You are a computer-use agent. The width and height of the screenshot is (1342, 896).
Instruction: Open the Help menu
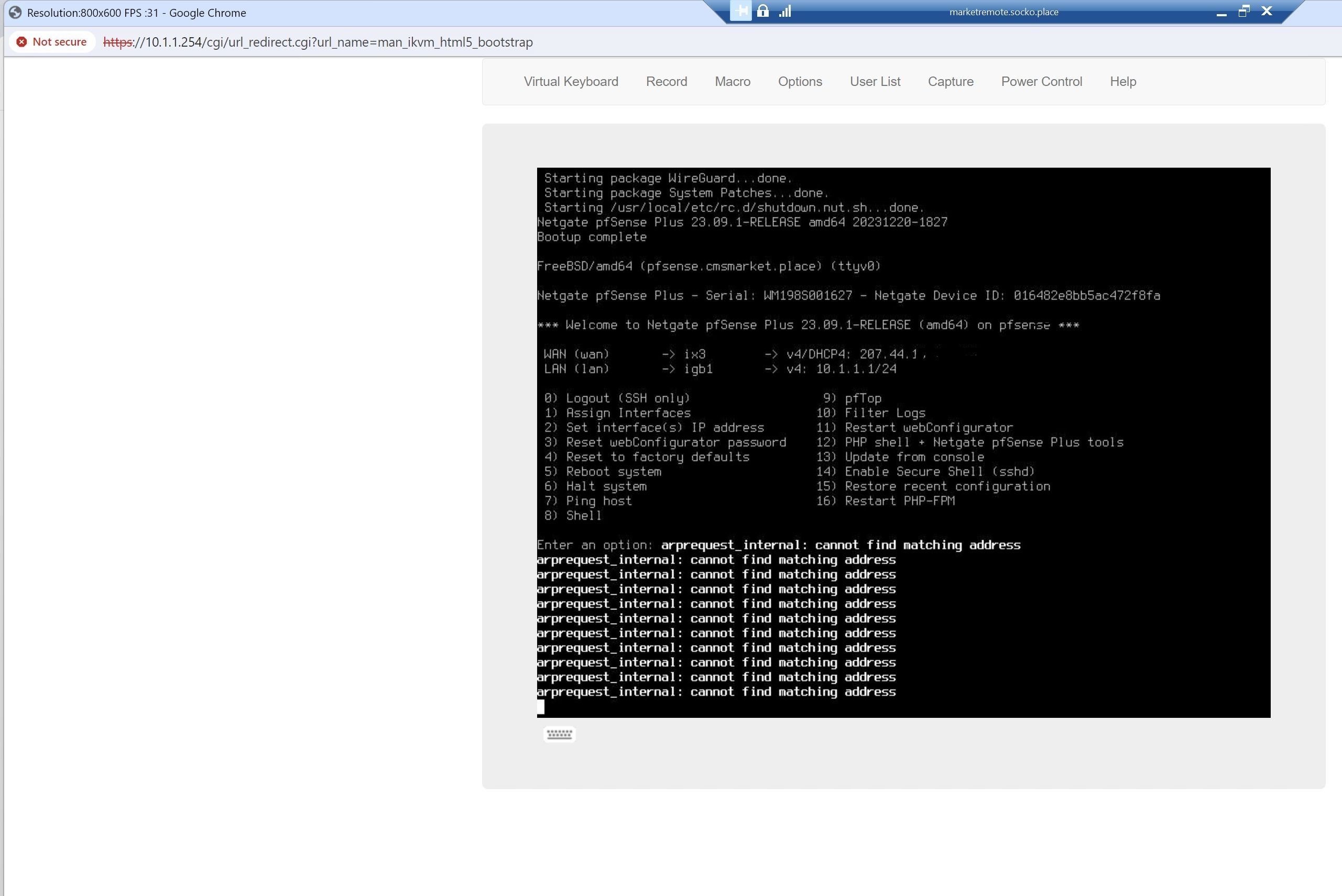tap(1122, 82)
